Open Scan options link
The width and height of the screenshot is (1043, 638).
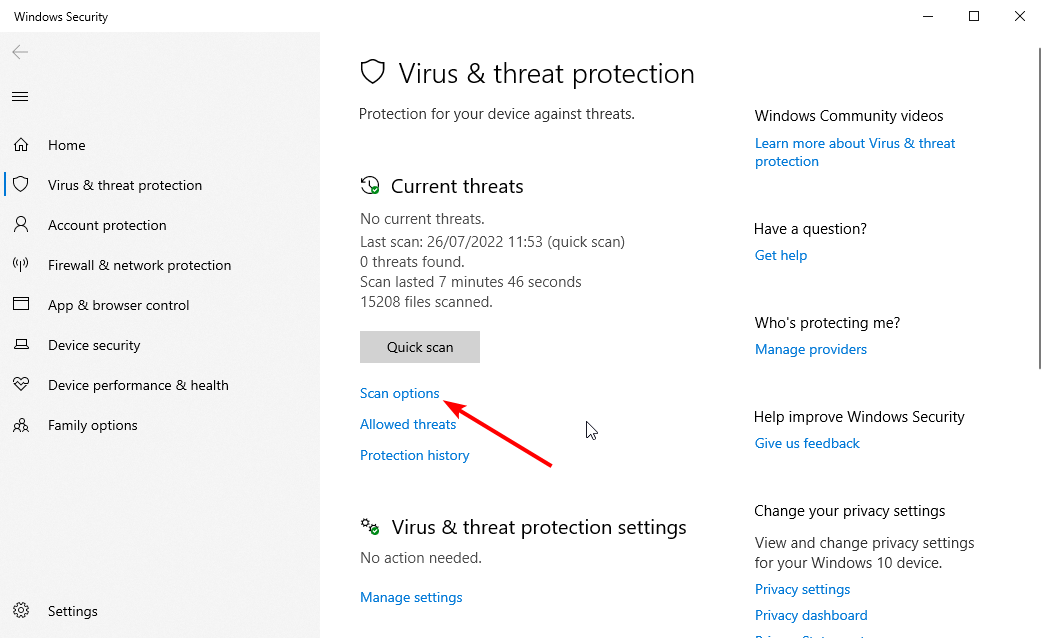(x=400, y=393)
